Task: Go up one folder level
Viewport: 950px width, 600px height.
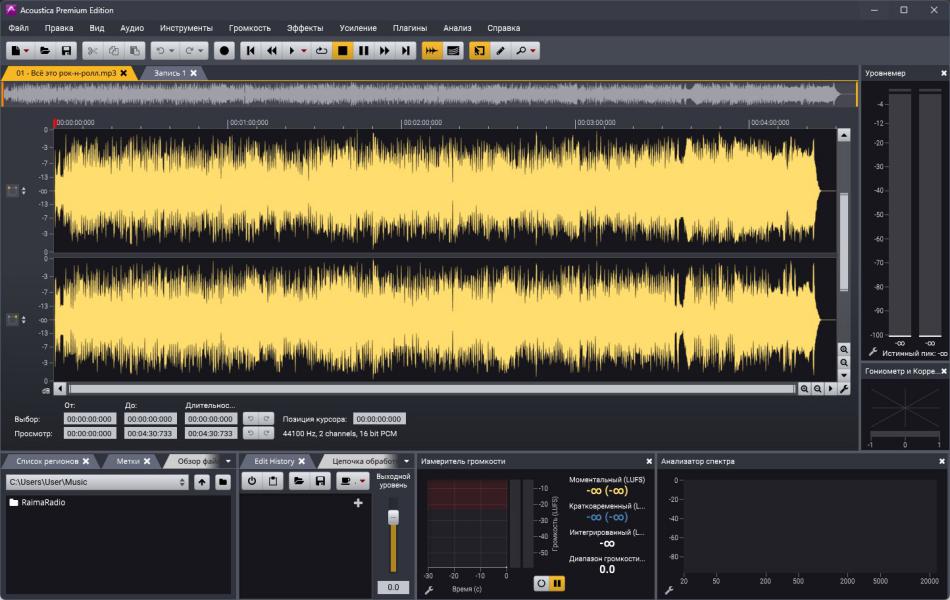Action: 202,482
